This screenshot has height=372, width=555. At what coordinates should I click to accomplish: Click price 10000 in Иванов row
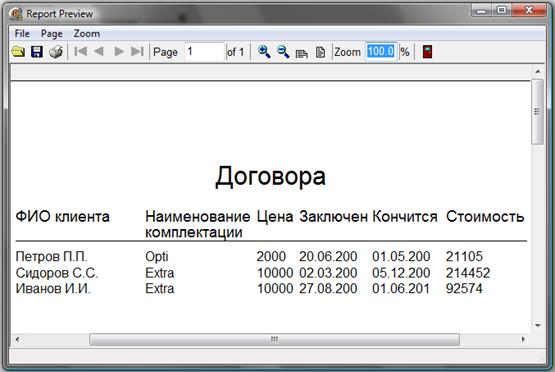point(275,289)
